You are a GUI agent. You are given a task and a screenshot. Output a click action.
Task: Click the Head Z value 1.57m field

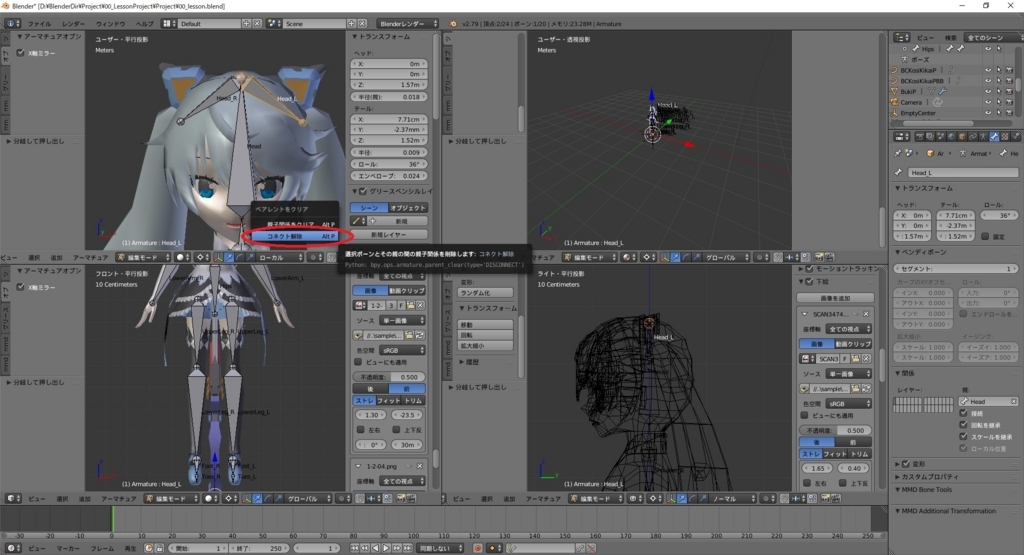(x=389, y=85)
